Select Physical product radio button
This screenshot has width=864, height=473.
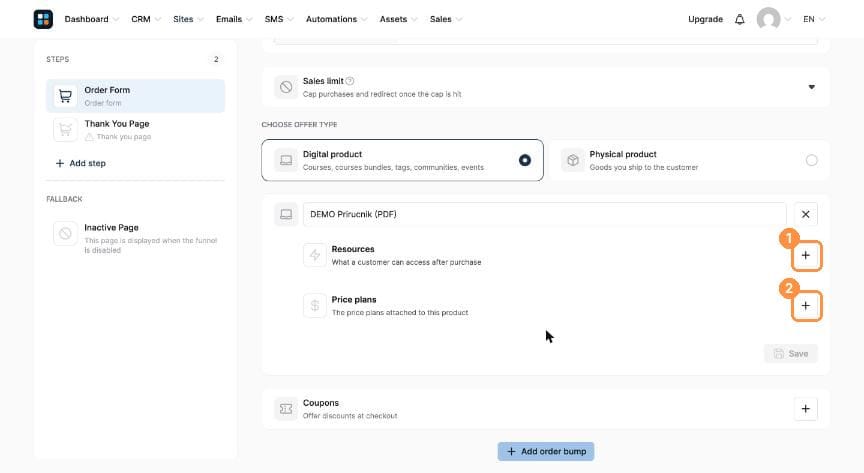pos(812,160)
